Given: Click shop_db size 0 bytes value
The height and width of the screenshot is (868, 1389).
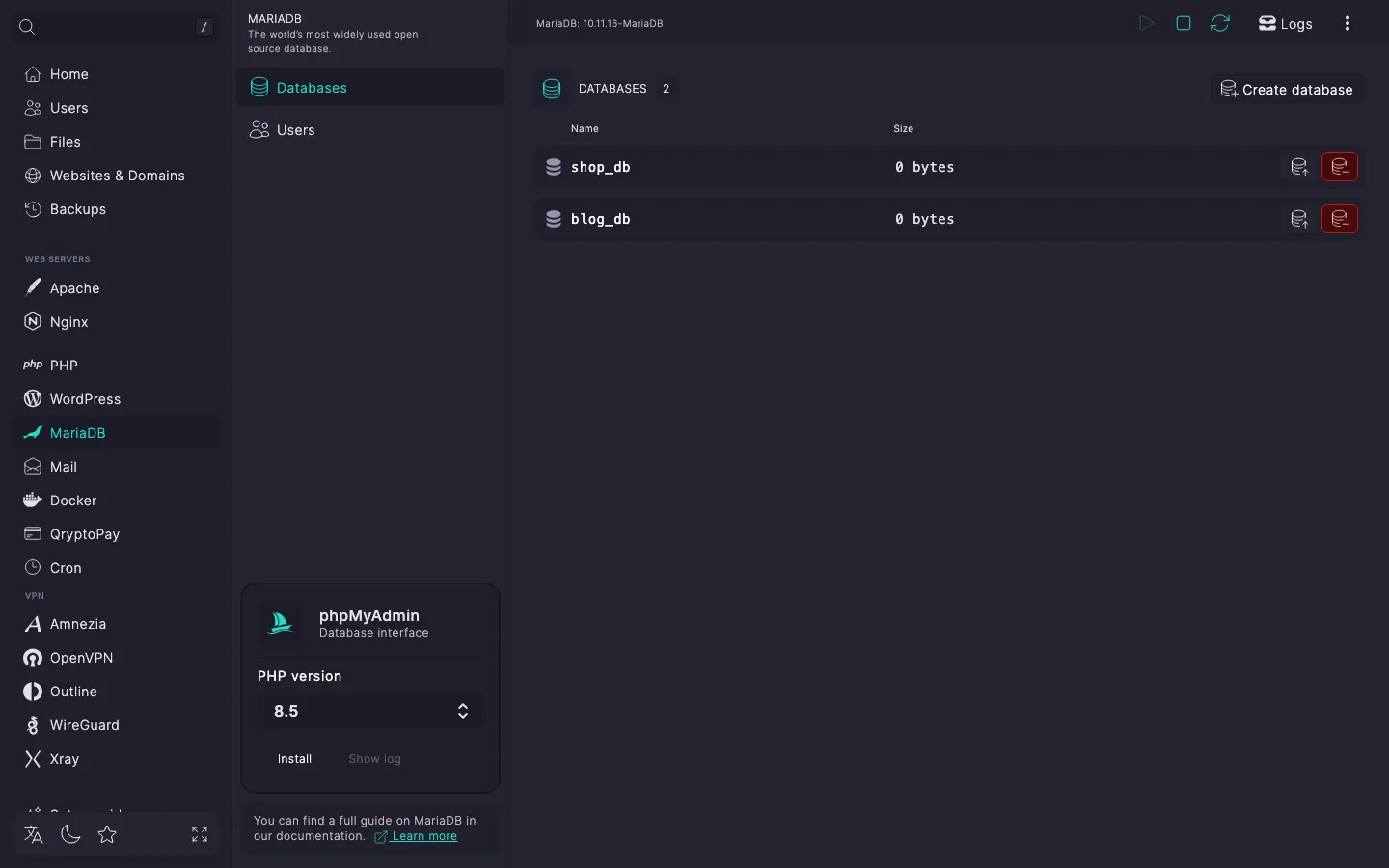Looking at the screenshot, I should tap(924, 167).
